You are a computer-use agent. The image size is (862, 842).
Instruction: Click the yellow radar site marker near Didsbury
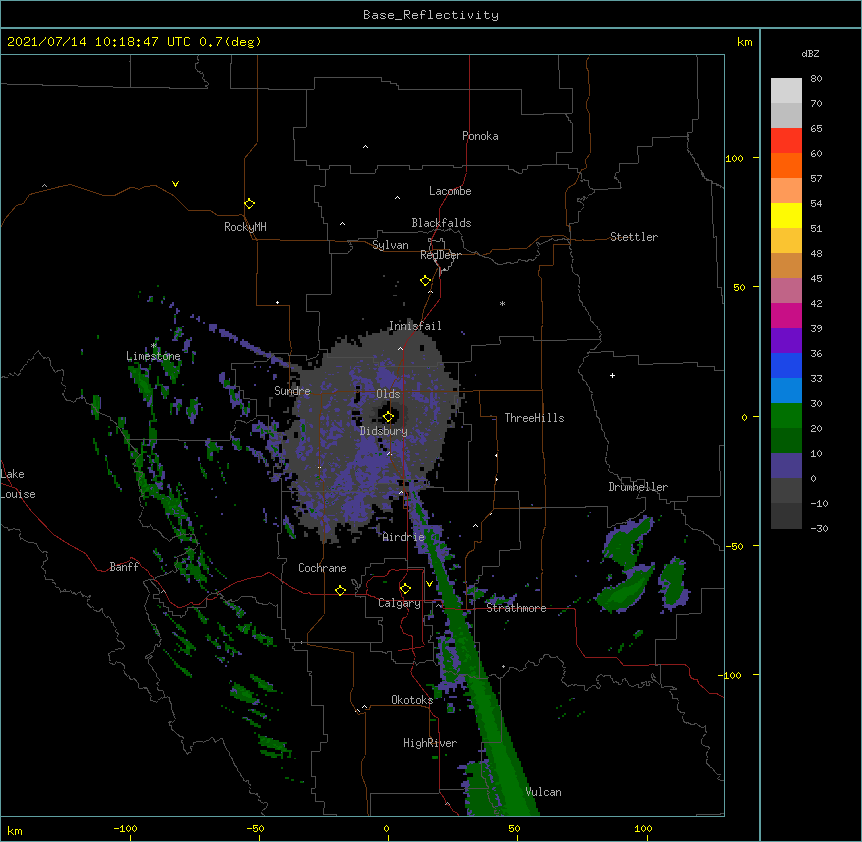pyautogui.click(x=388, y=416)
